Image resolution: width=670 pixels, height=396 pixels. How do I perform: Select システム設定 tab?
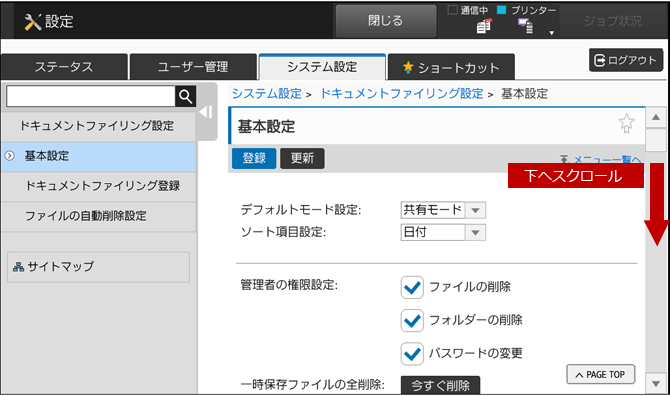point(322,67)
